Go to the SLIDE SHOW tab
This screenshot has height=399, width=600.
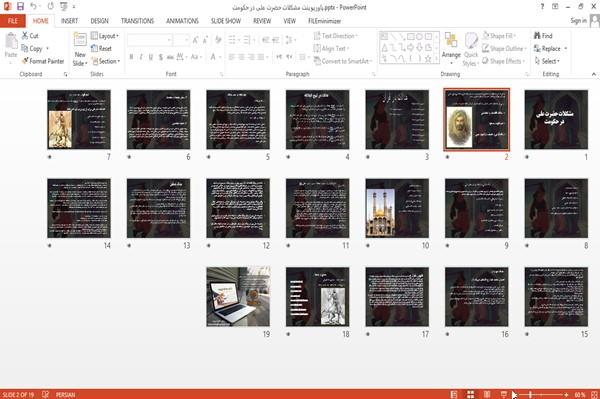tap(226, 21)
